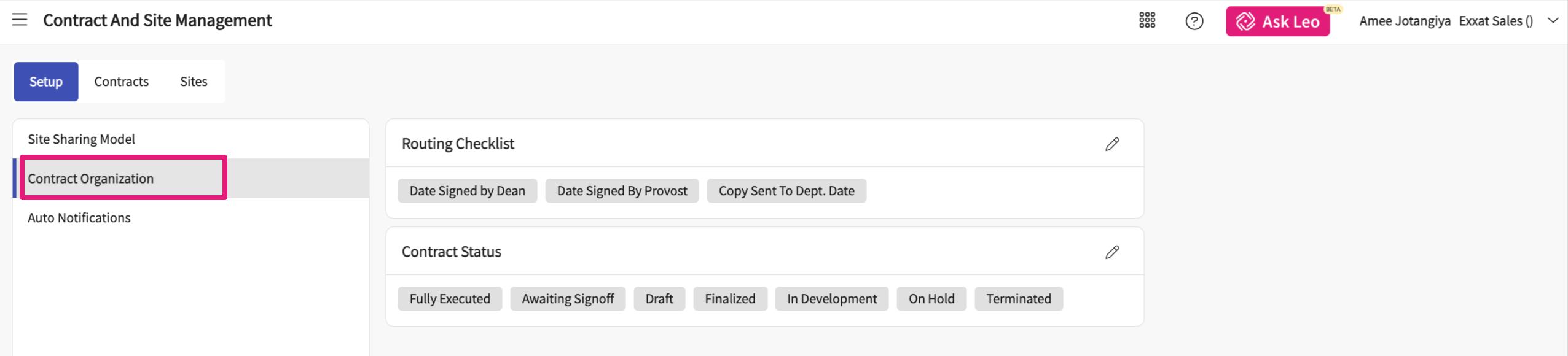1568x356 pixels.
Task: Open Auto Notifications settings
Action: click(79, 218)
